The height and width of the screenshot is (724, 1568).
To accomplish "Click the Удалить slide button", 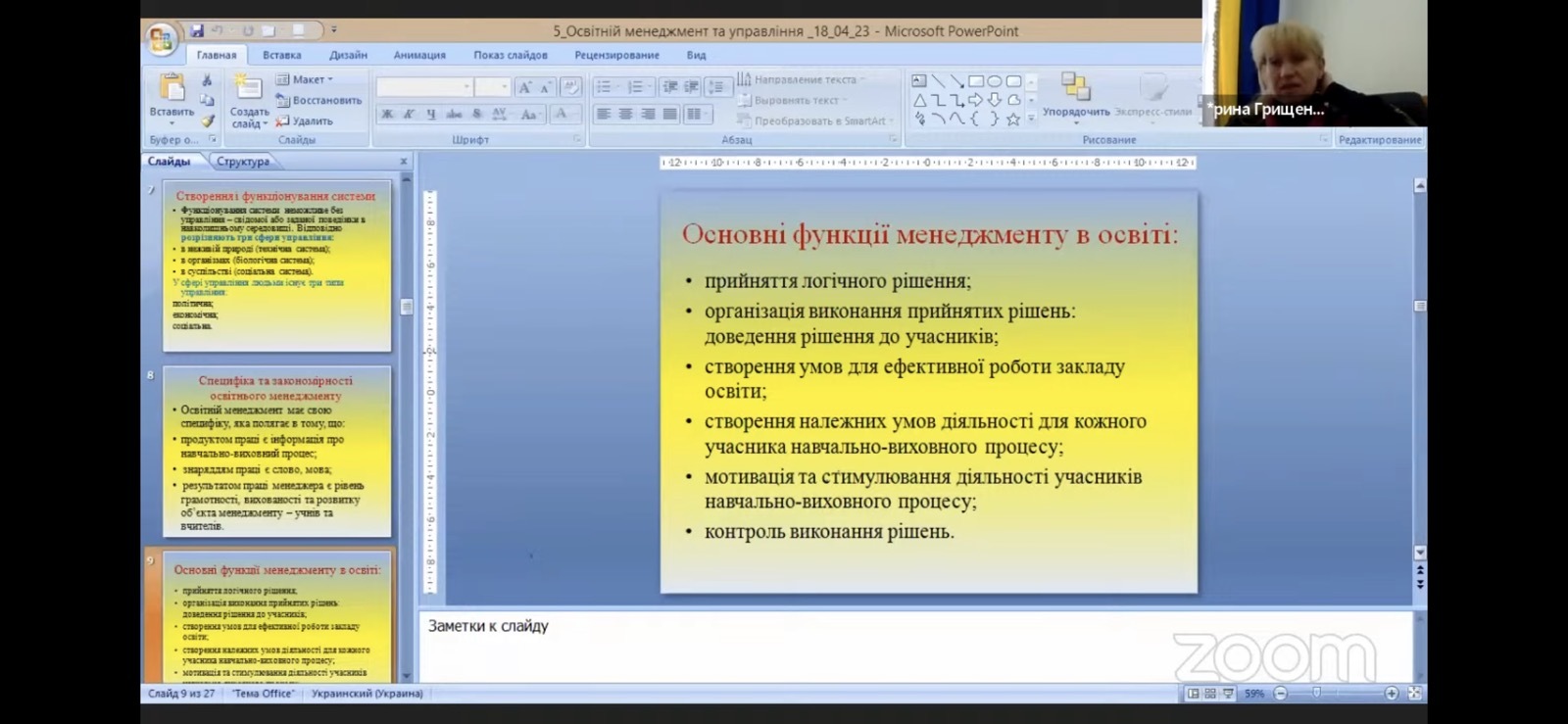I will [305, 121].
